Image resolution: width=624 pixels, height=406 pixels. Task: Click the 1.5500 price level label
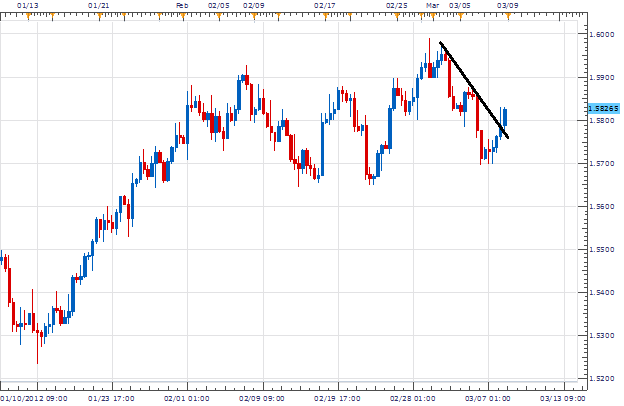pos(603,250)
